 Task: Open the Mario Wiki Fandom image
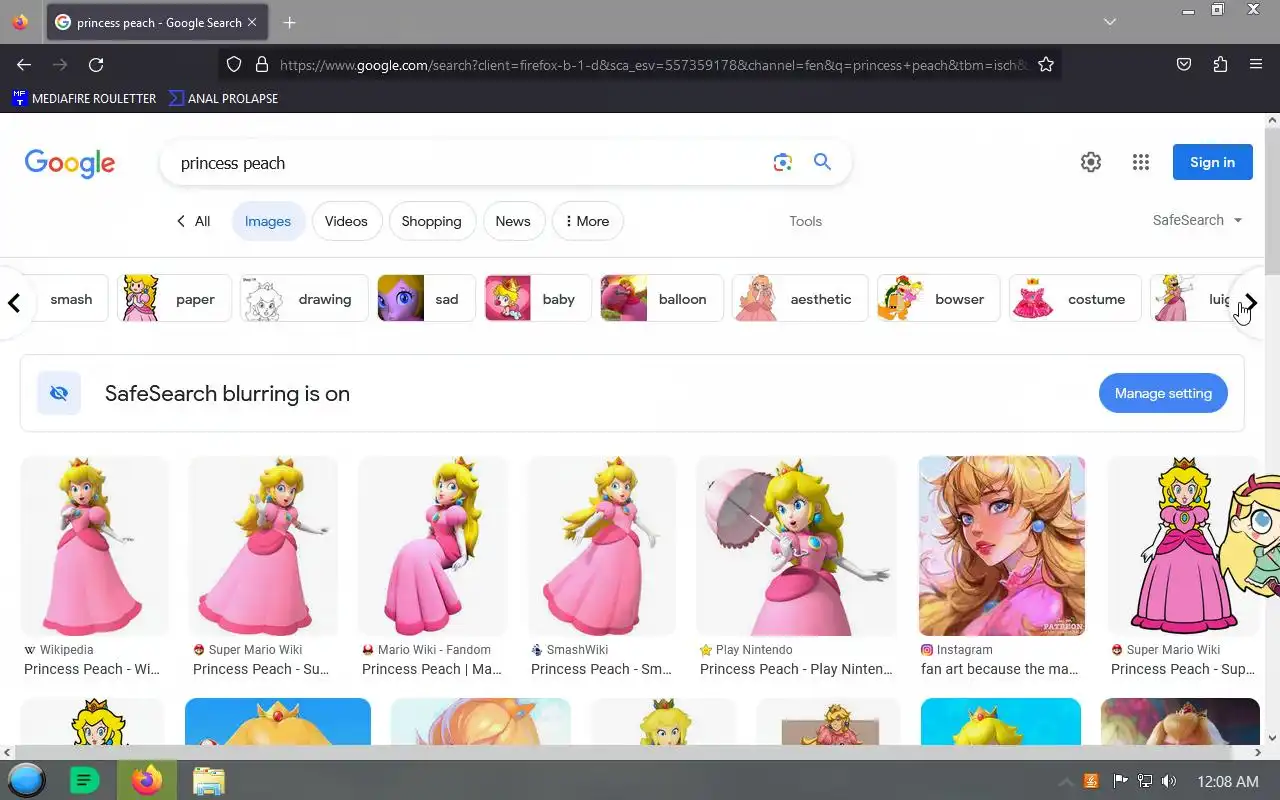(432, 546)
